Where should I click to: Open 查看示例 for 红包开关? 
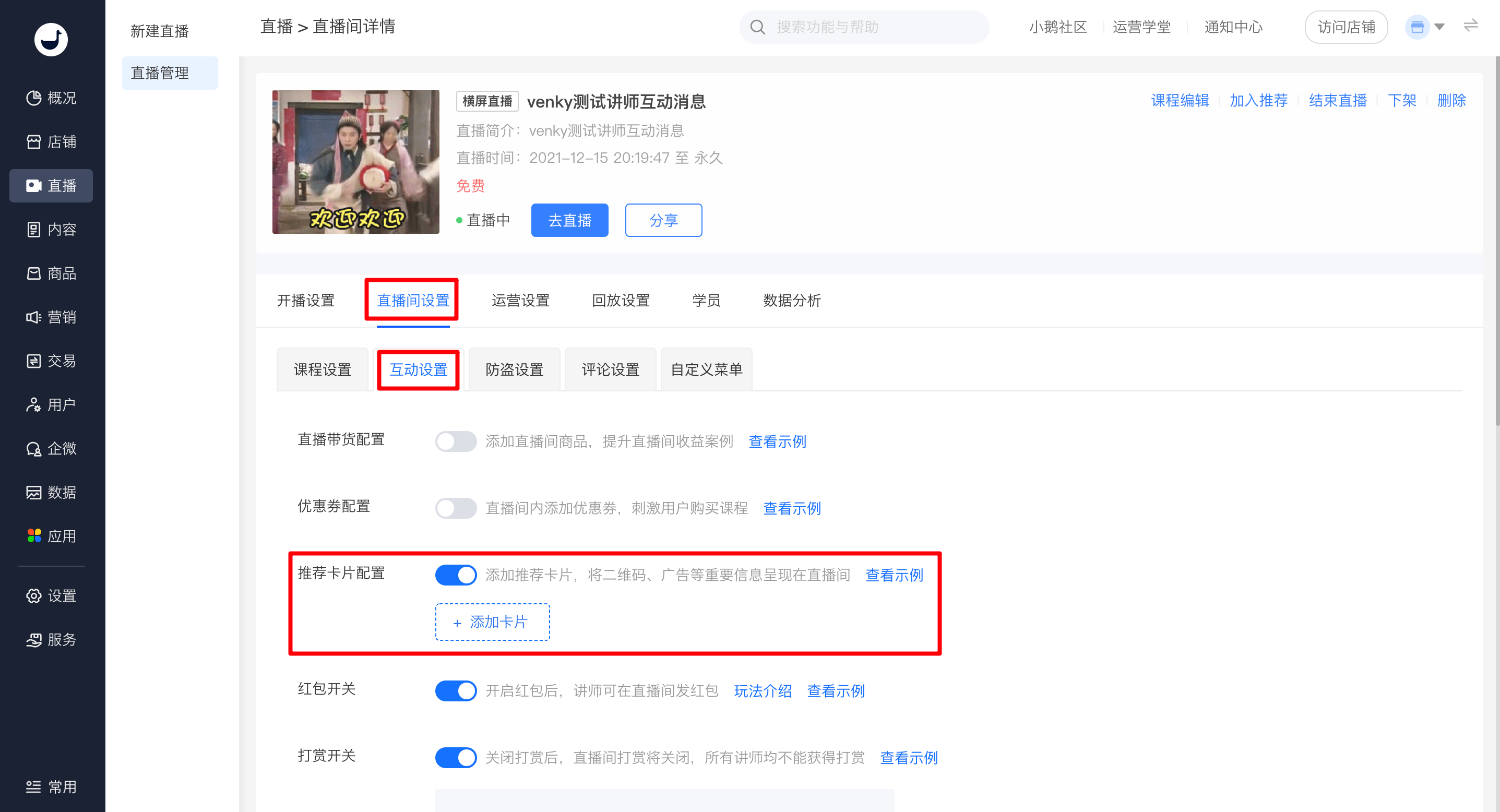836,691
